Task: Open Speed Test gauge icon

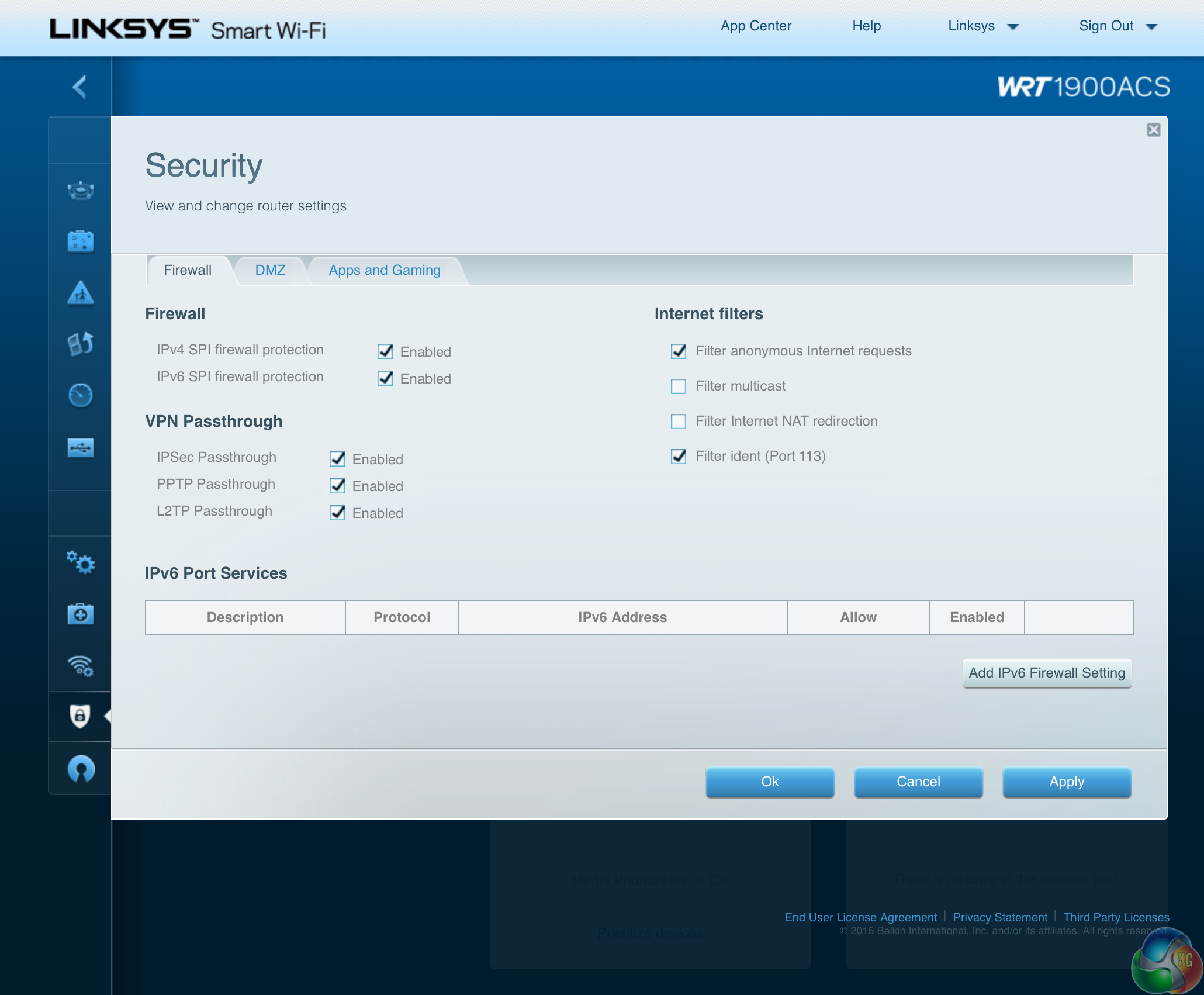Action: coord(80,395)
